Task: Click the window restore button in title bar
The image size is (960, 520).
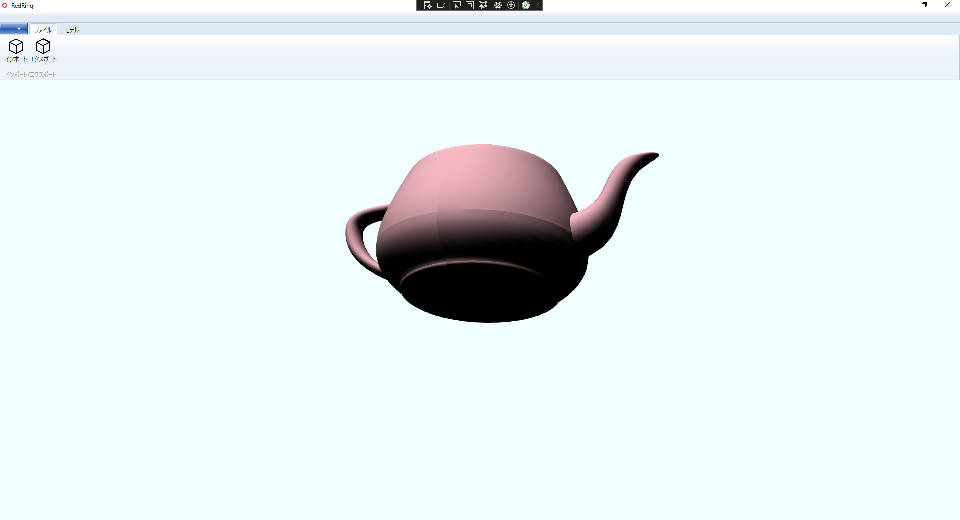Action: pyautogui.click(x=924, y=4)
